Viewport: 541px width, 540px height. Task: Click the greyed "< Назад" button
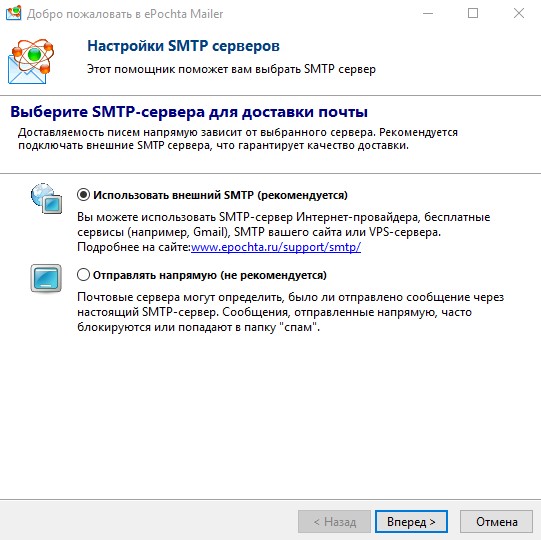pos(334,521)
